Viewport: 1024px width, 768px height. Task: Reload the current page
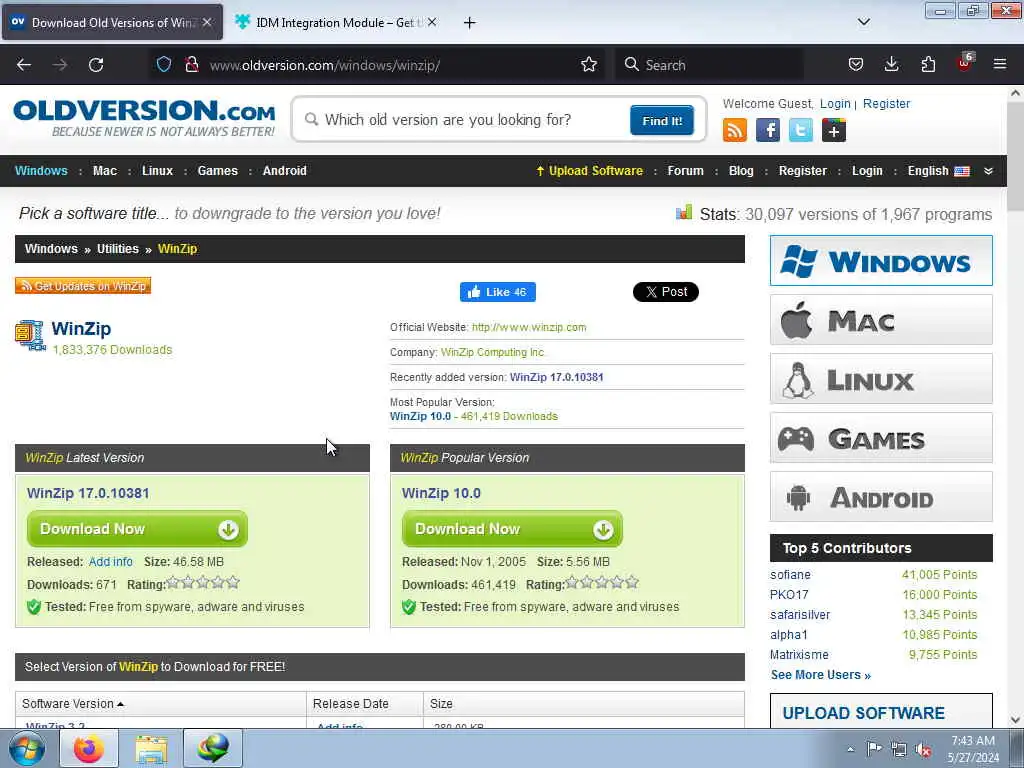coord(96,65)
